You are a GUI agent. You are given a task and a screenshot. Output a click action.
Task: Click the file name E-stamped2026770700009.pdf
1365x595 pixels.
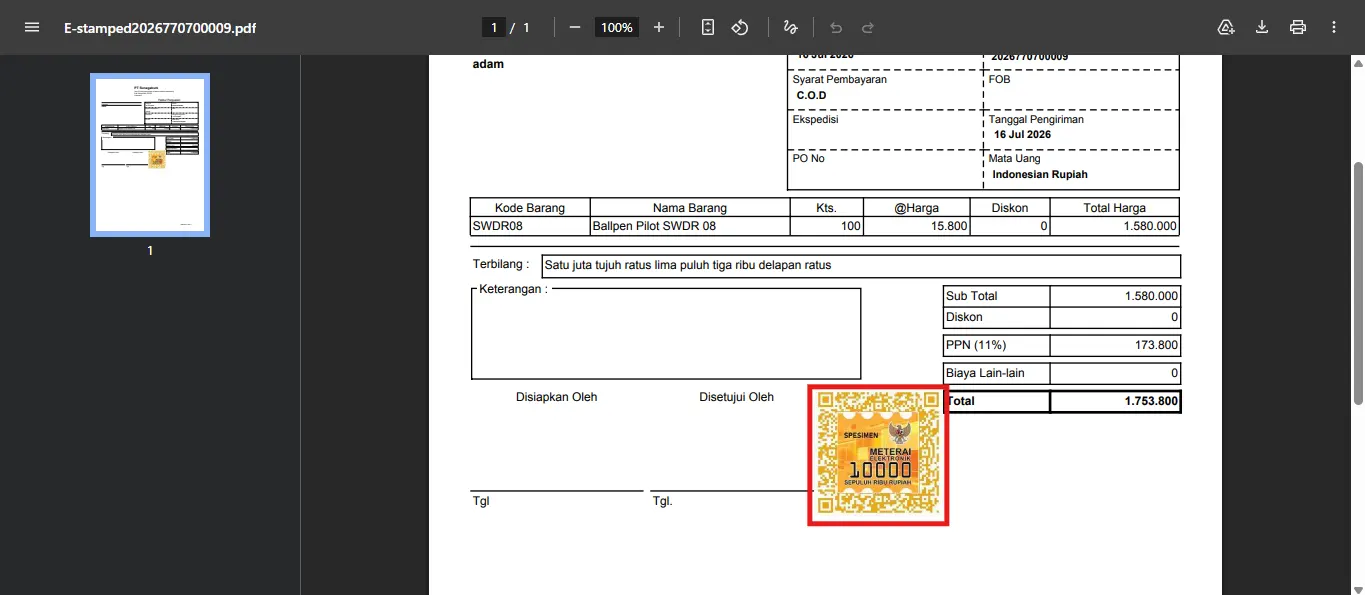[x=160, y=28]
